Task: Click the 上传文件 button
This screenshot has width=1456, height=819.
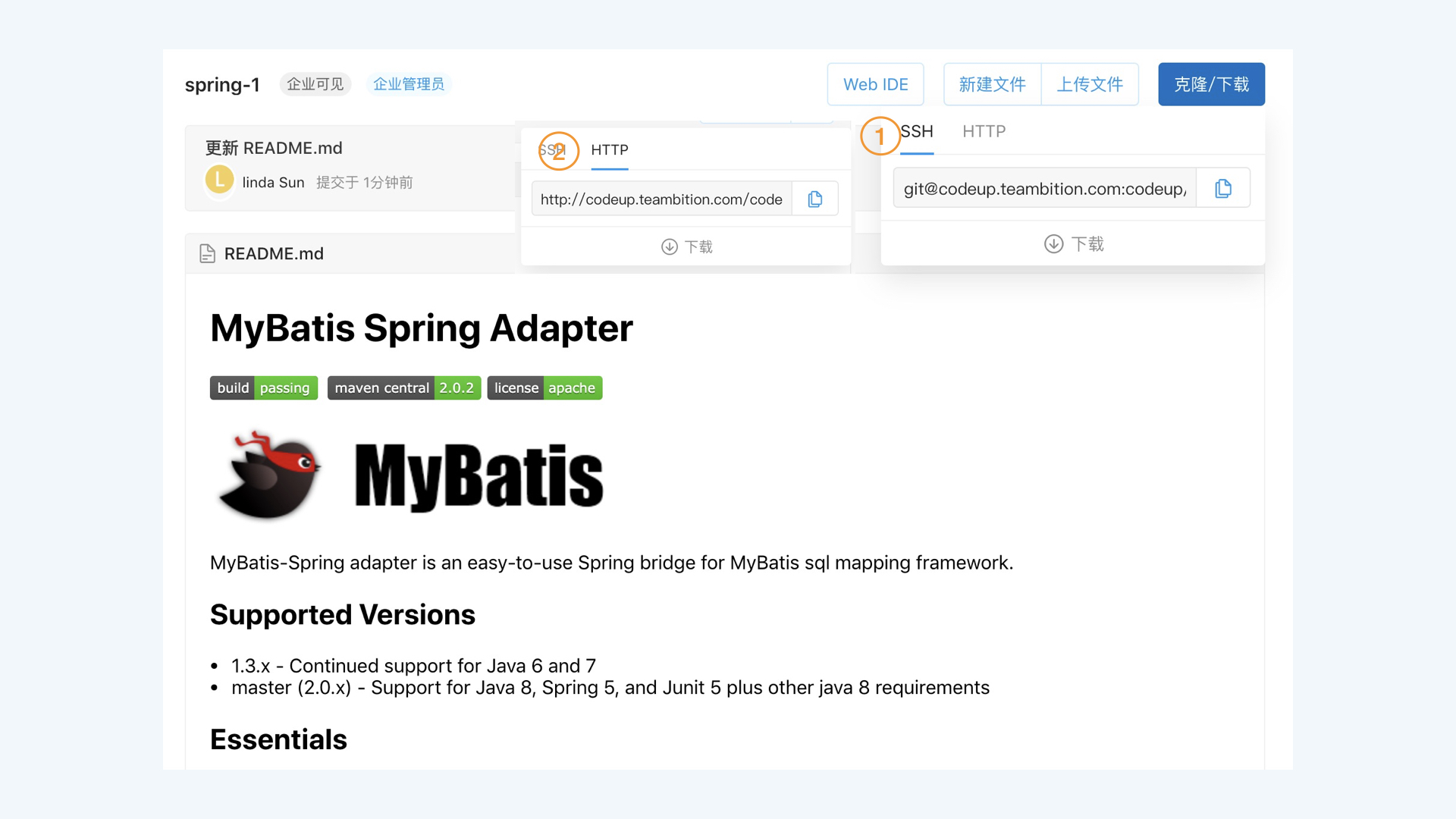Action: point(1090,84)
